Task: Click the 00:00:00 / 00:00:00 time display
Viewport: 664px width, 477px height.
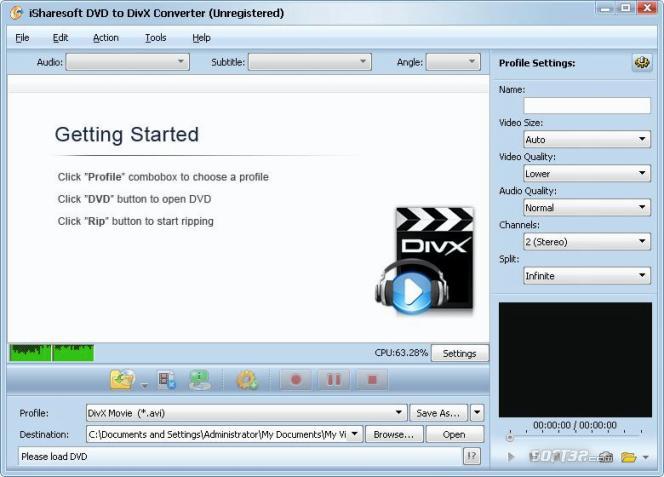Action: point(575,425)
